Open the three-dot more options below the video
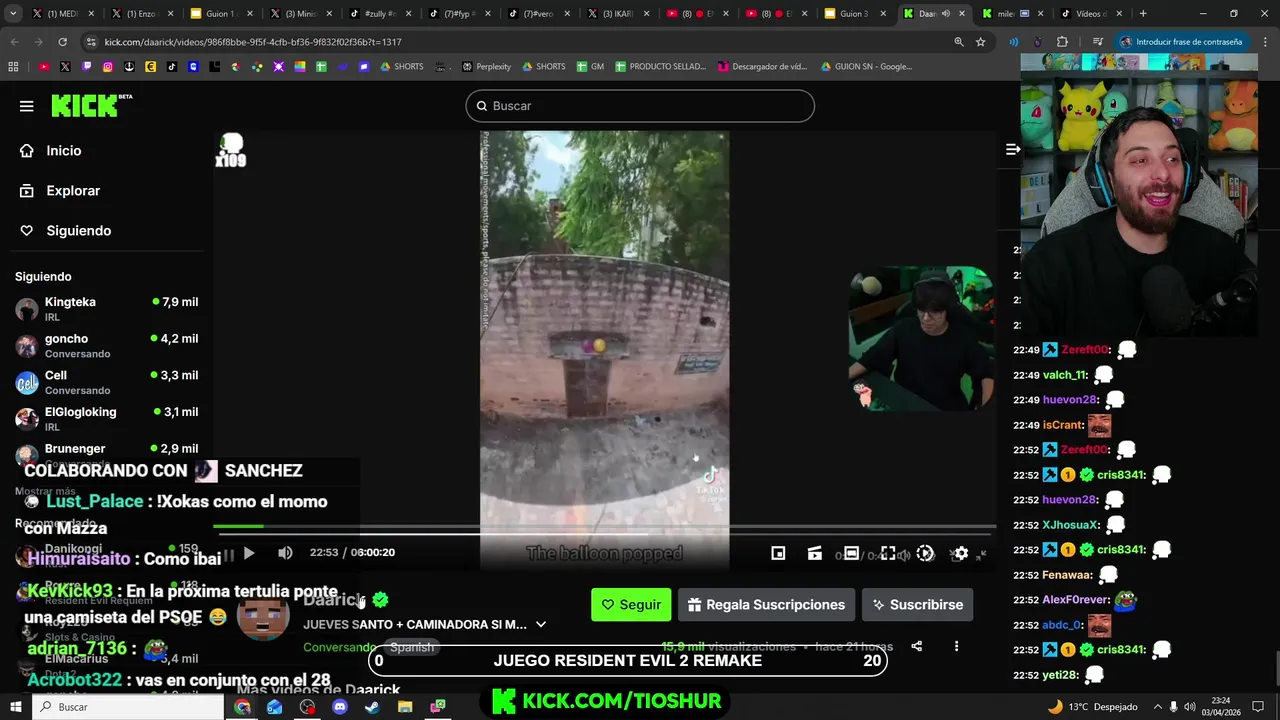 [x=956, y=646]
